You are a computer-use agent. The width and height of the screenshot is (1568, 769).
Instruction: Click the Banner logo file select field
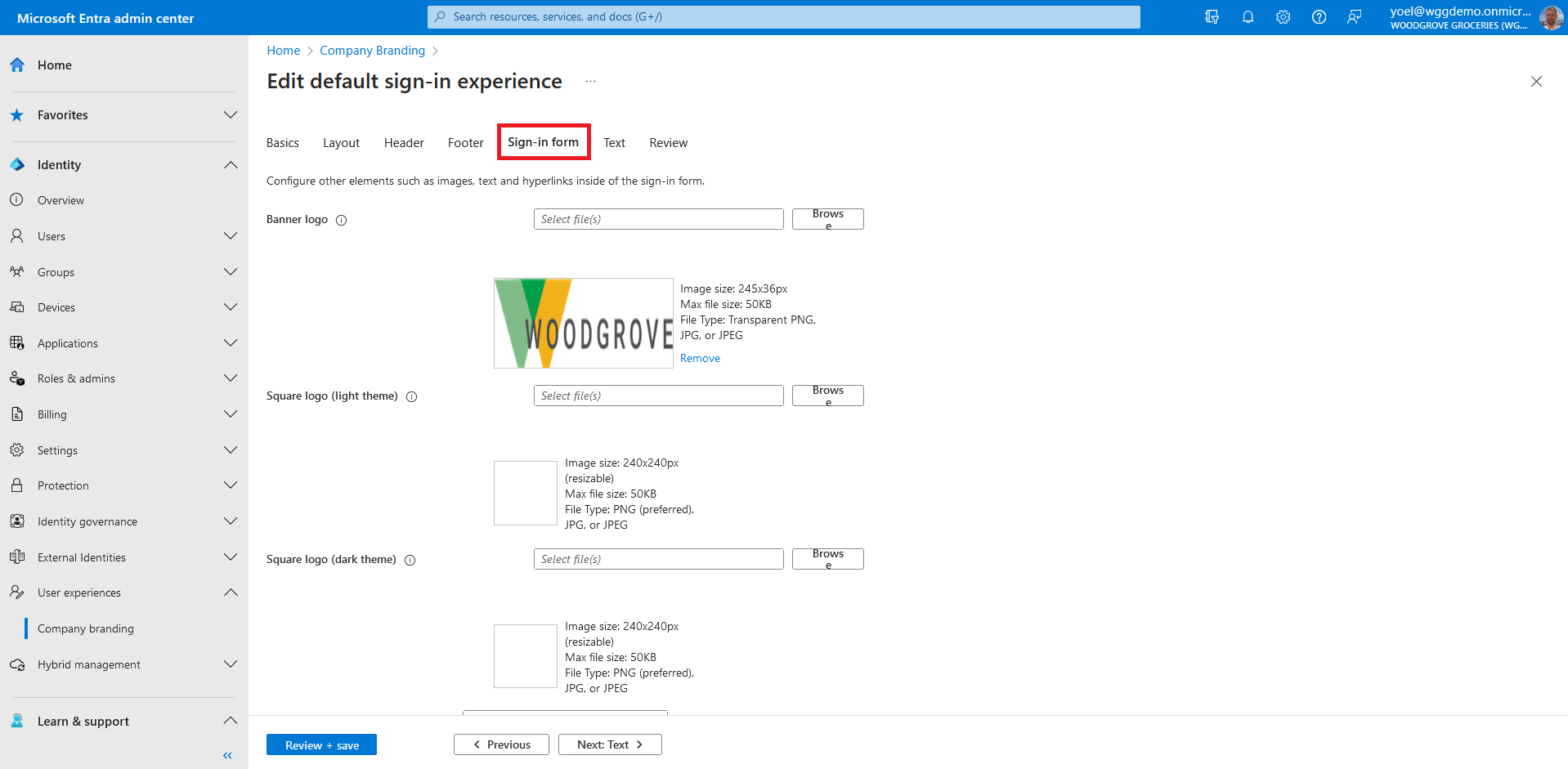(x=658, y=219)
